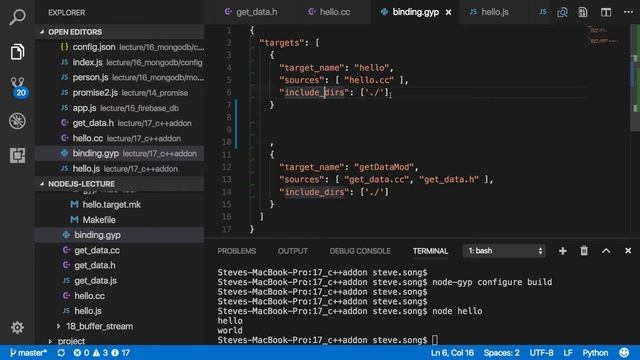640x360 pixels.
Task: Click the feedback smiley in status bar
Action: (624, 353)
